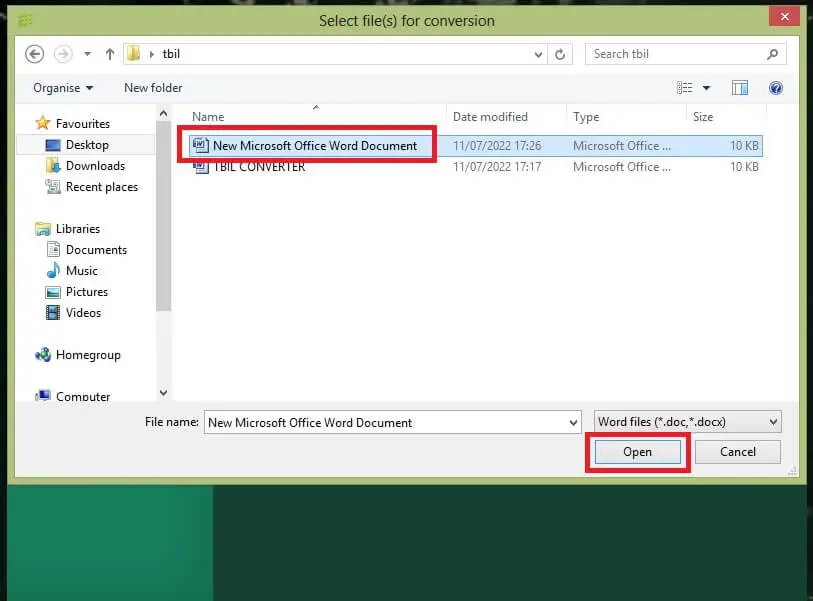Image resolution: width=813 pixels, height=601 pixels.
Task: Click the Pictures library icon
Action: [53, 292]
